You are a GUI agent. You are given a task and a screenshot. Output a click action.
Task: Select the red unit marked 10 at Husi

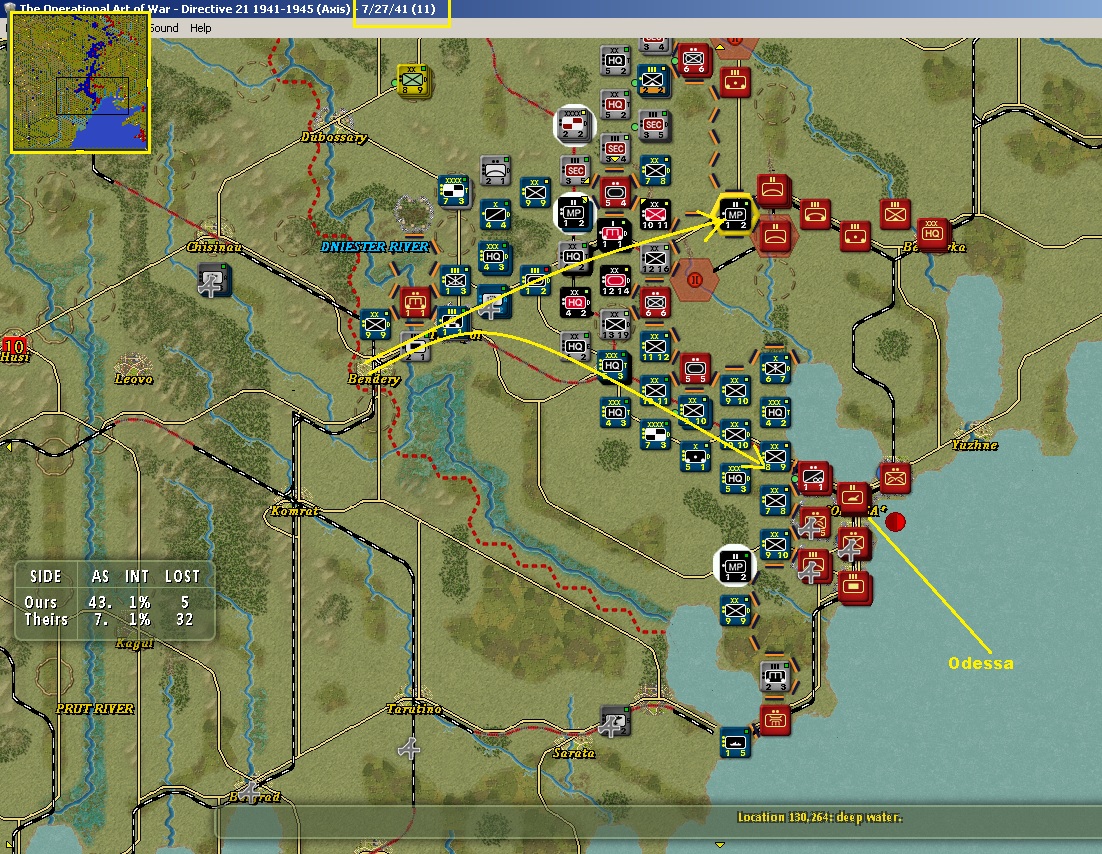tap(14, 347)
